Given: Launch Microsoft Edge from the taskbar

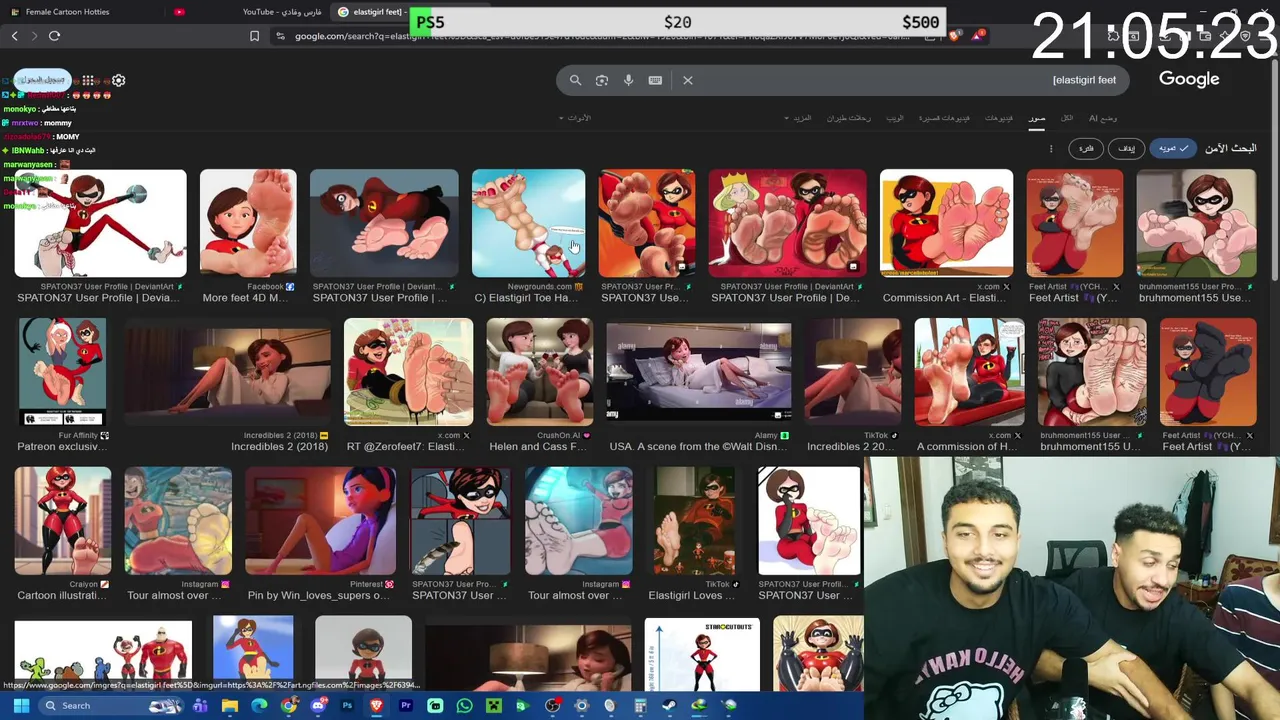Looking at the screenshot, I should tap(259, 706).
